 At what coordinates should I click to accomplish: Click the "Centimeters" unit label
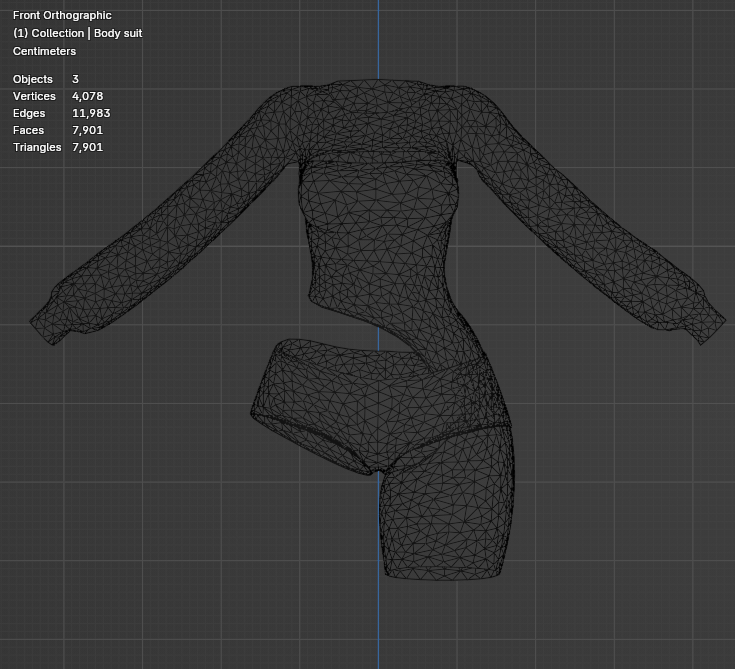click(x=45, y=51)
